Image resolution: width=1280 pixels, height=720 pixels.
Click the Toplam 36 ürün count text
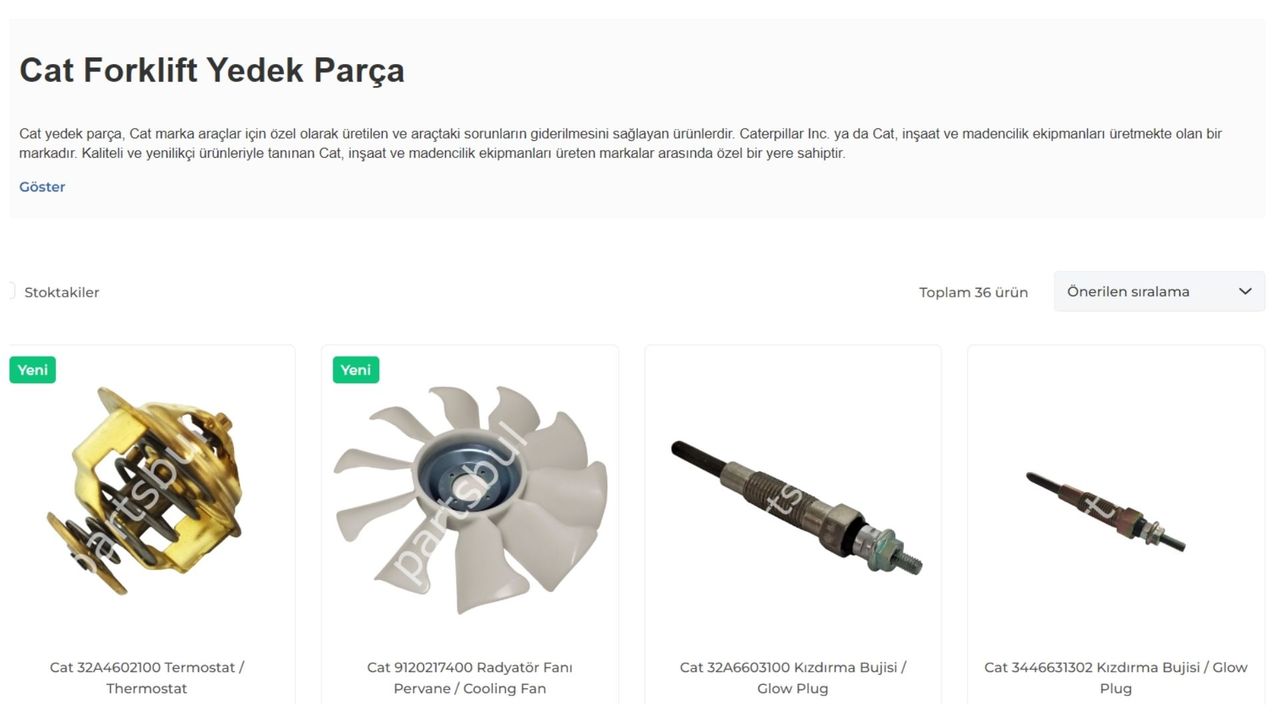pyautogui.click(x=974, y=292)
